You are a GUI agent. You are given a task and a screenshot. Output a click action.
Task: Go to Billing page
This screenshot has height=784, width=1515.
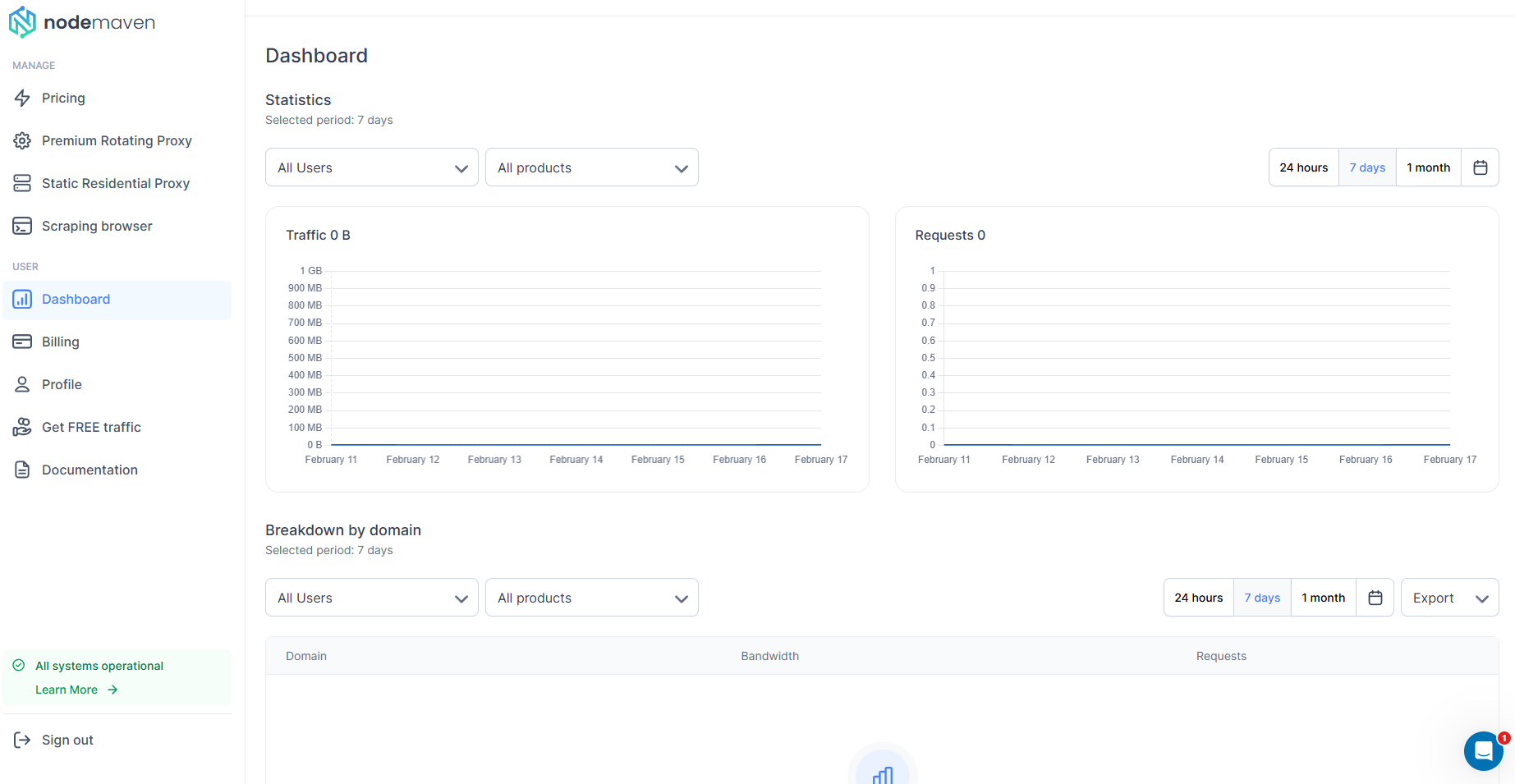tap(61, 342)
